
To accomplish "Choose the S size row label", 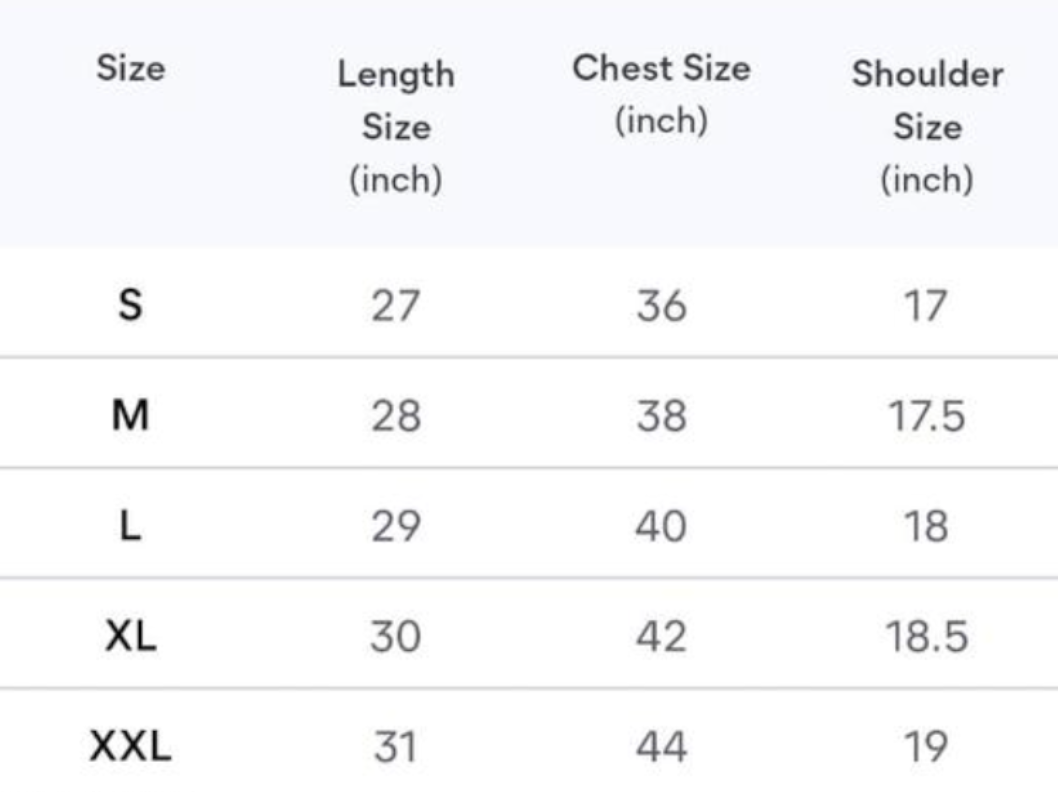I will 130,305.
